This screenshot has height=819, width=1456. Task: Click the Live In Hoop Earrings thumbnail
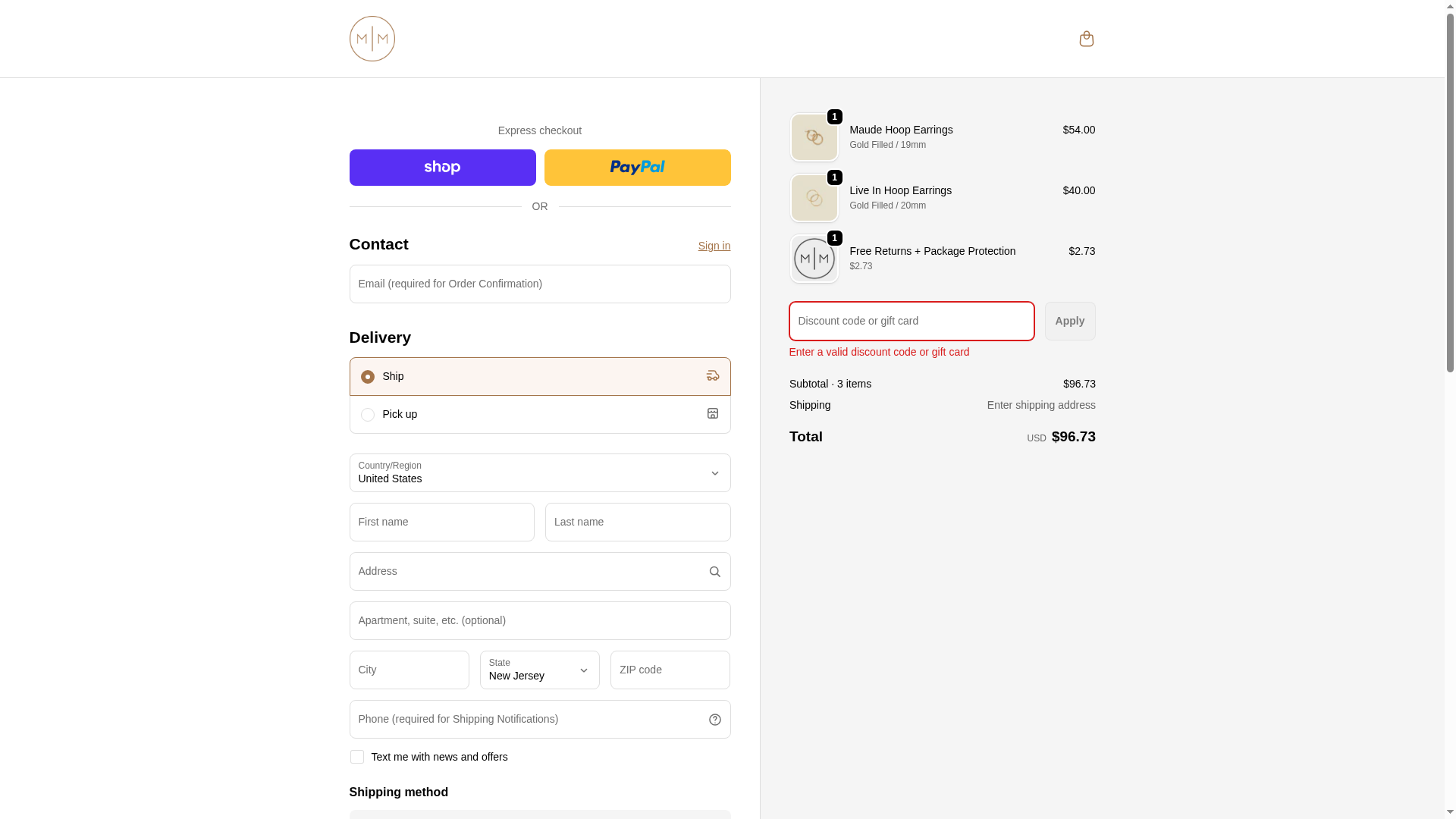(814, 198)
